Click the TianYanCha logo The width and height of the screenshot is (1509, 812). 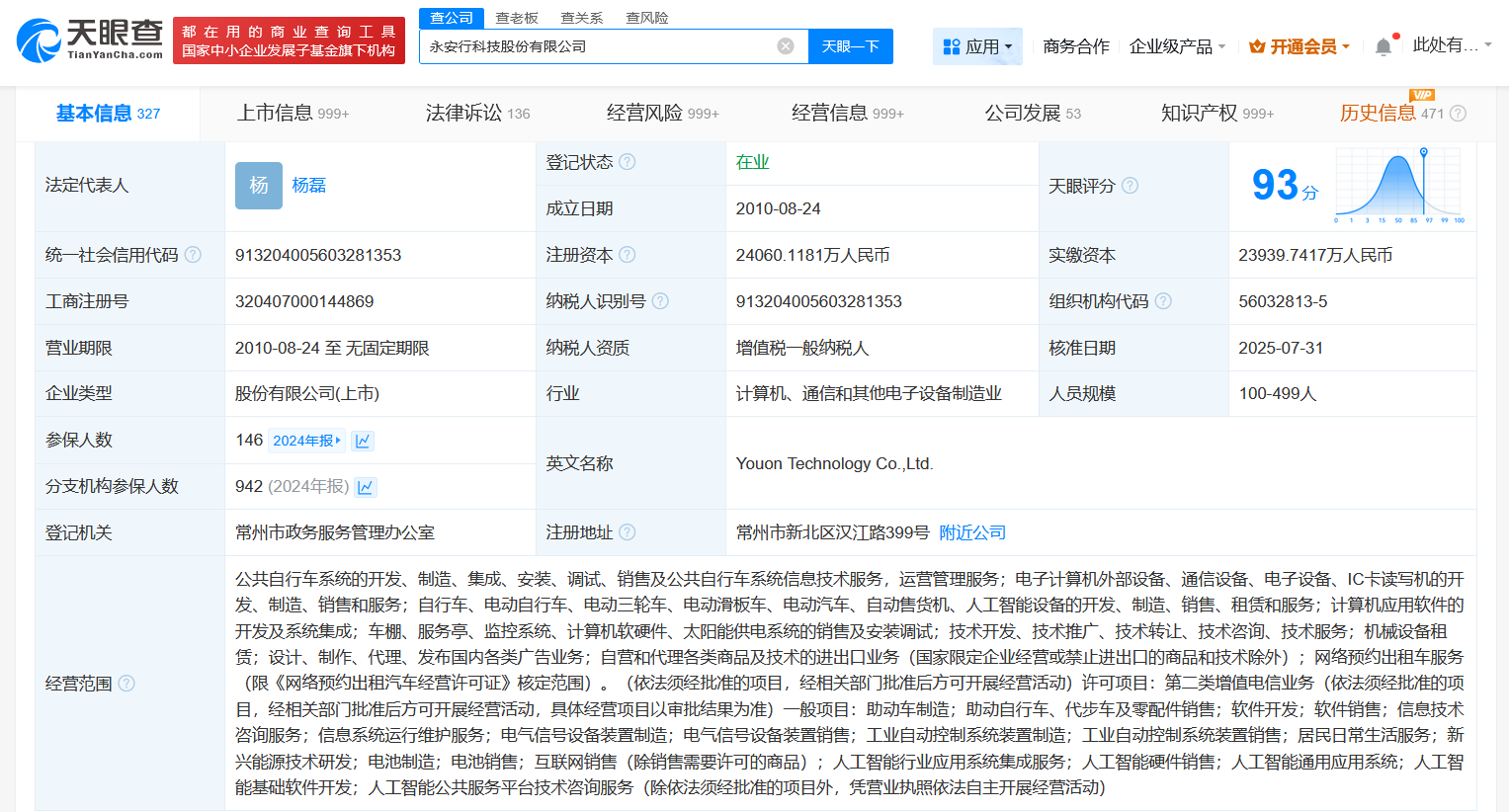click(90, 40)
